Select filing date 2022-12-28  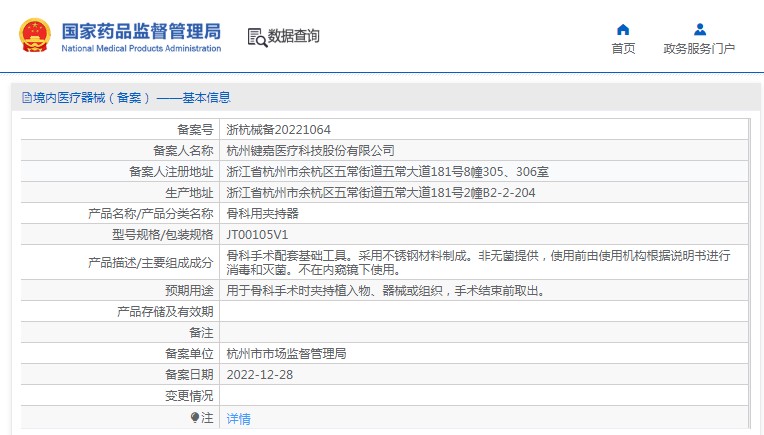pyautogui.click(x=260, y=375)
